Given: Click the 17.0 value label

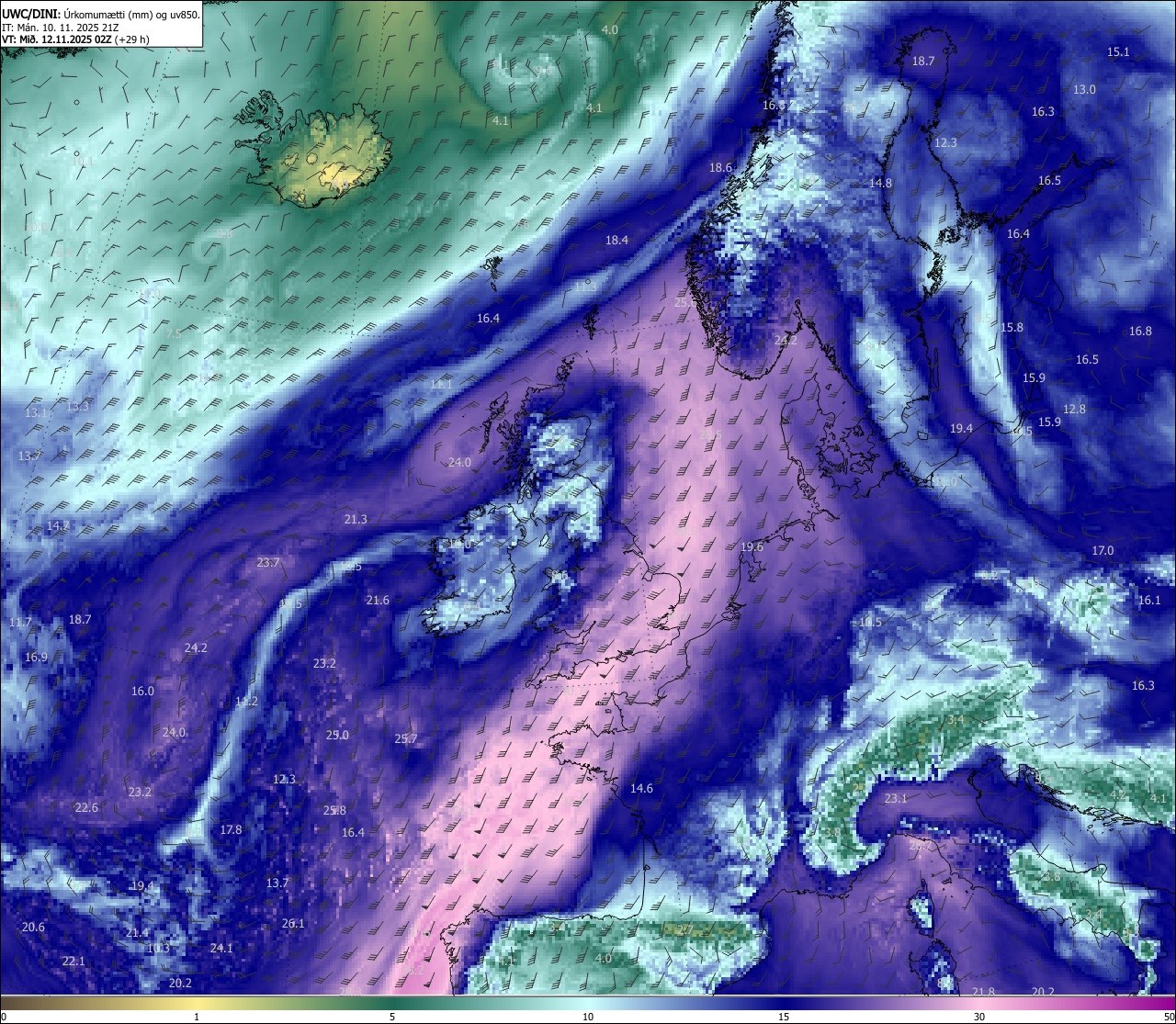Looking at the screenshot, I should [x=1102, y=551].
